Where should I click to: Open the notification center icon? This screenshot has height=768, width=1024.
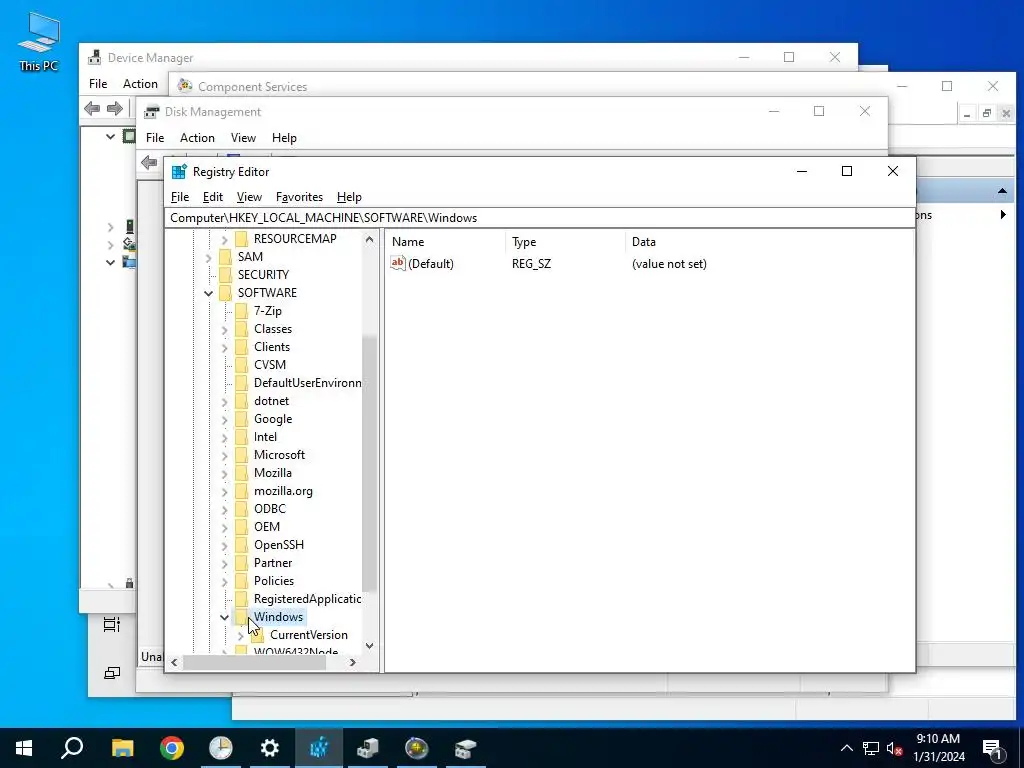point(993,748)
